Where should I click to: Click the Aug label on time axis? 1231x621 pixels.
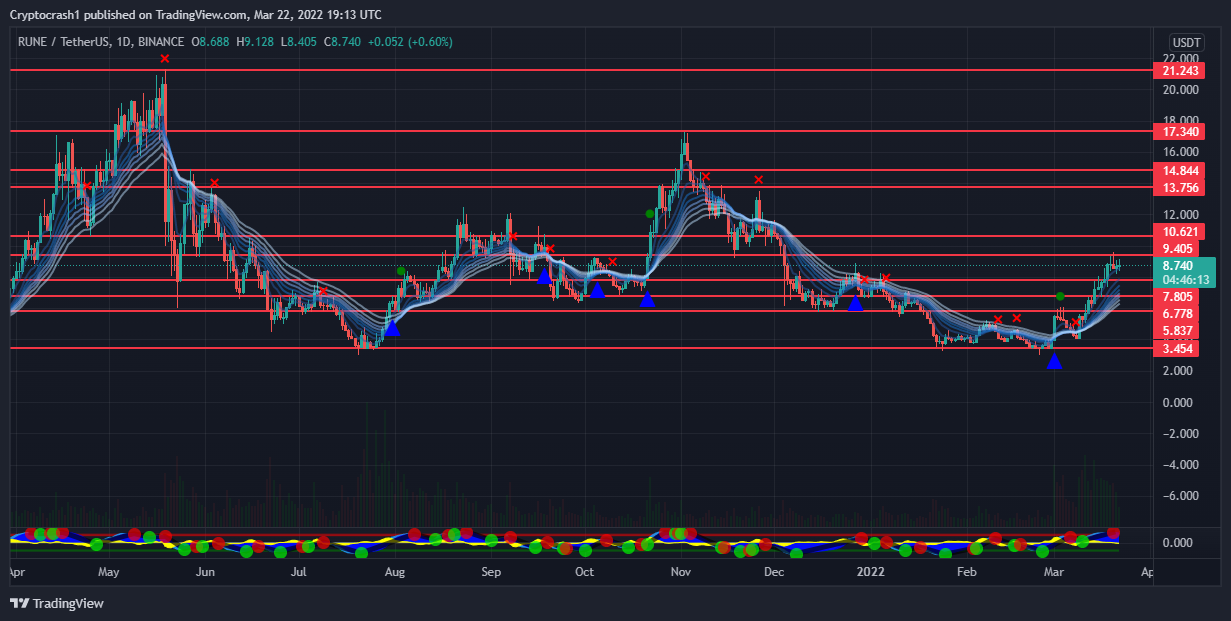[x=395, y=573]
